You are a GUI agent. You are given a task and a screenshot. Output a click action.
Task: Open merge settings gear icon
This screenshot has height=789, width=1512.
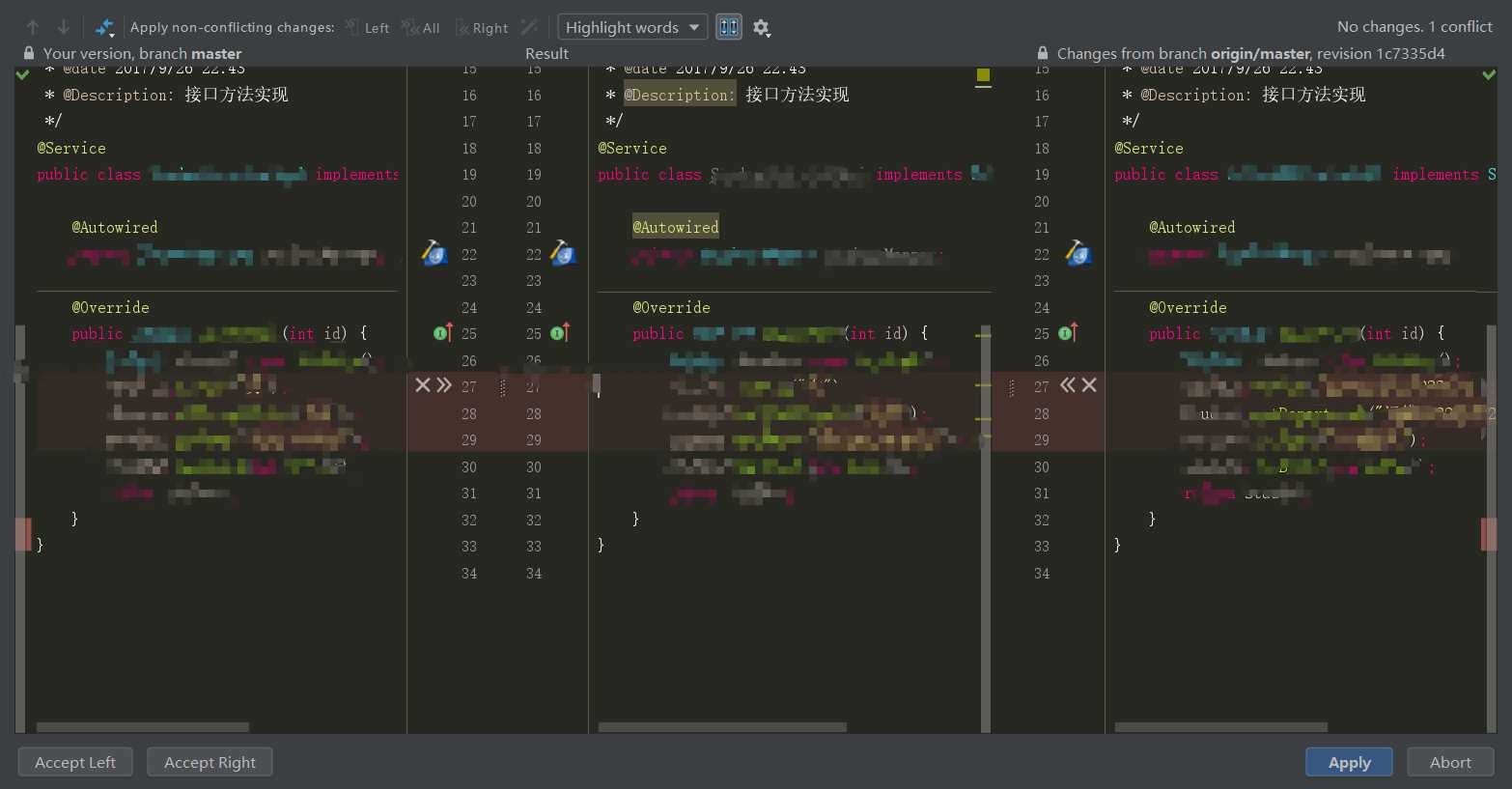(x=762, y=28)
